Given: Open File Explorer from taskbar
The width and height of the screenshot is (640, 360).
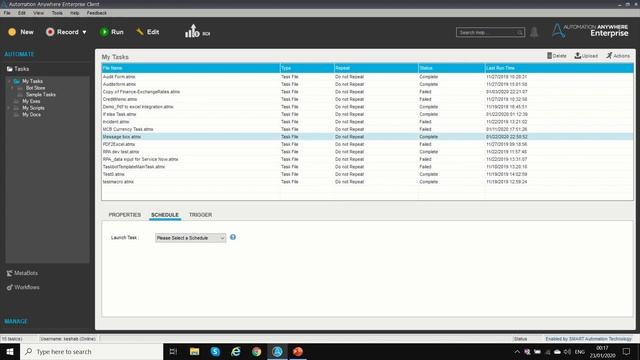Looking at the screenshot, I should [194, 351].
